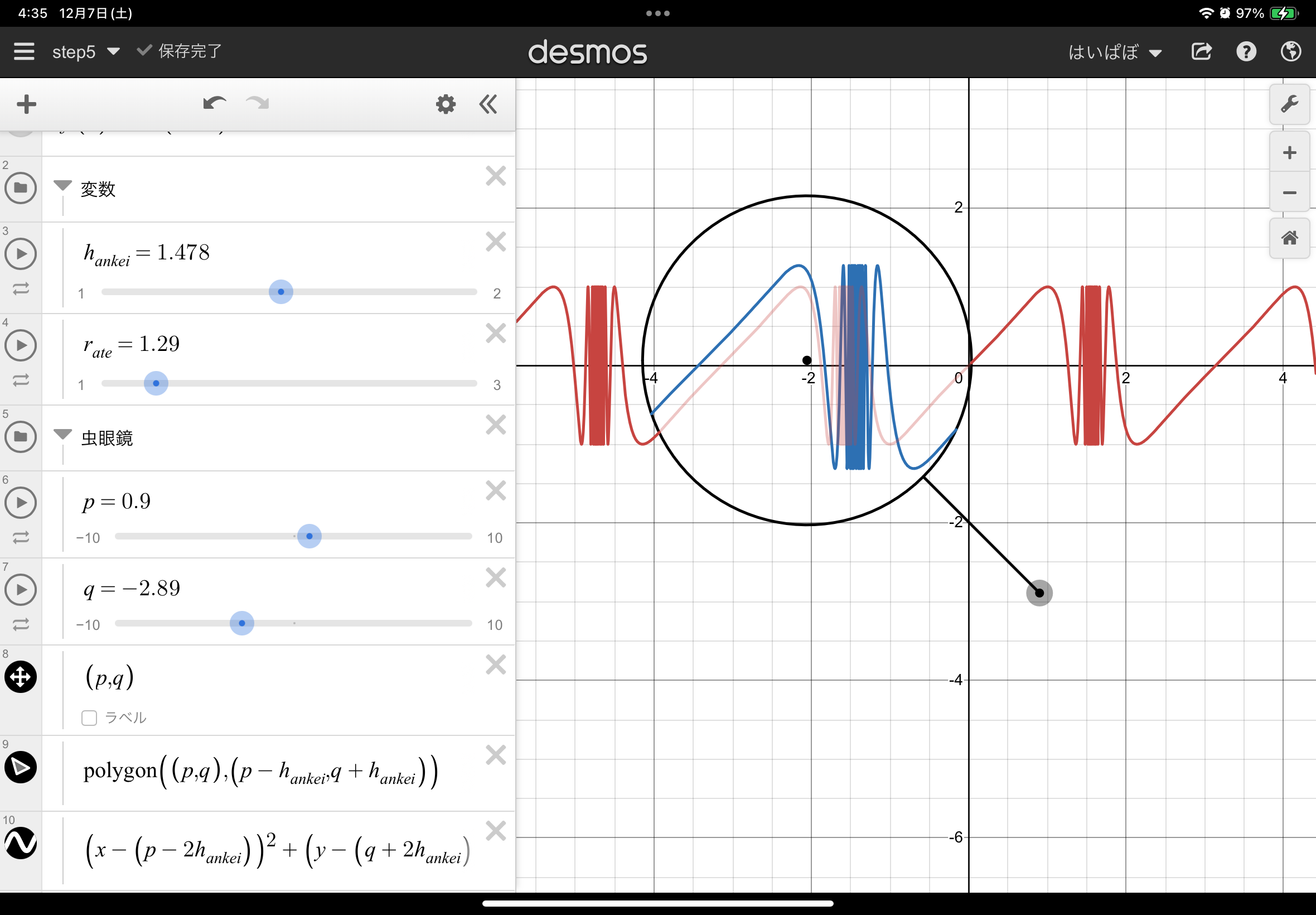Click the add expression plus button
Viewport: 1316px width, 915px height.
point(26,104)
